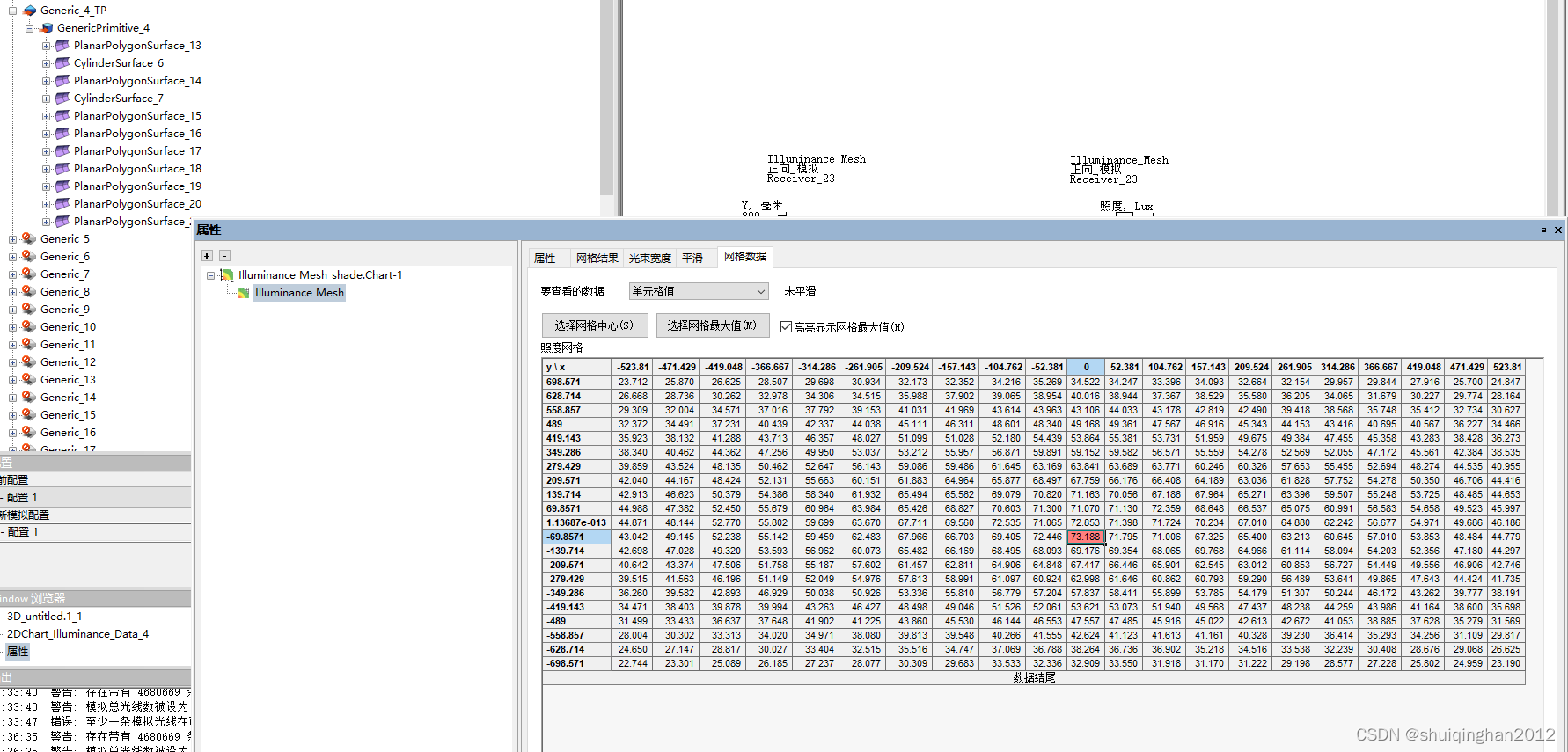Click the model tree vertical scrollbar
The width and height of the screenshot is (1568, 752).
606,97
